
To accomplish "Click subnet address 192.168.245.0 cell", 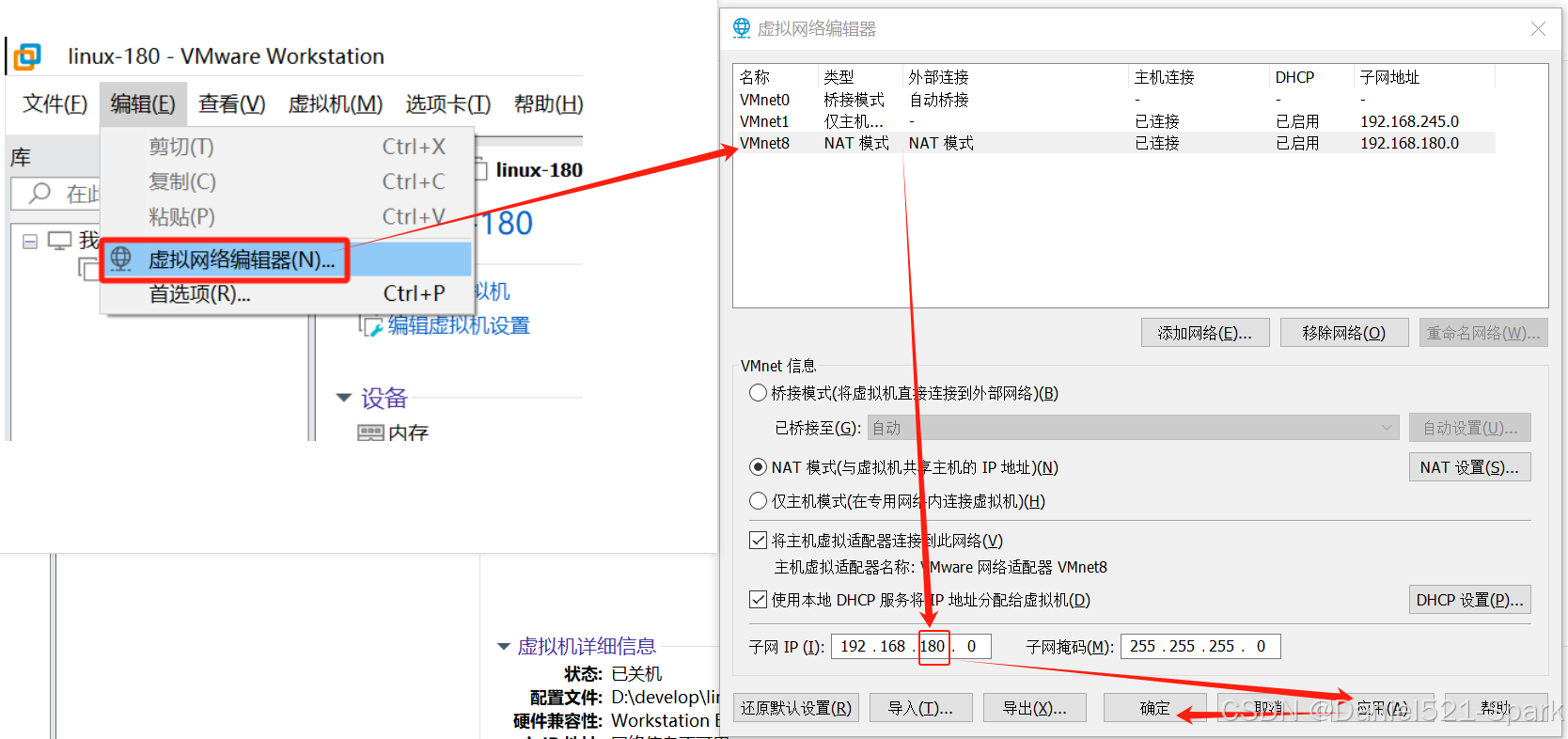I will click(x=1409, y=121).
